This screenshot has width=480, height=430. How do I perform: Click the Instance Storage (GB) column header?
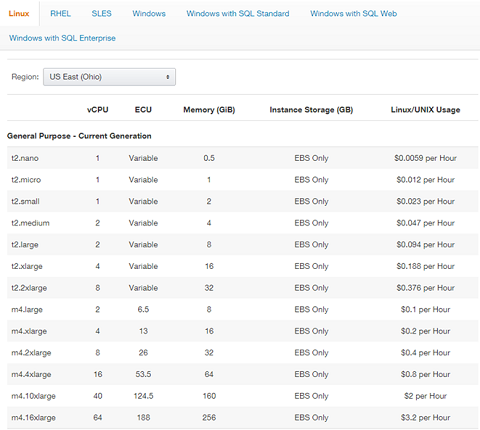tap(311, 110)
